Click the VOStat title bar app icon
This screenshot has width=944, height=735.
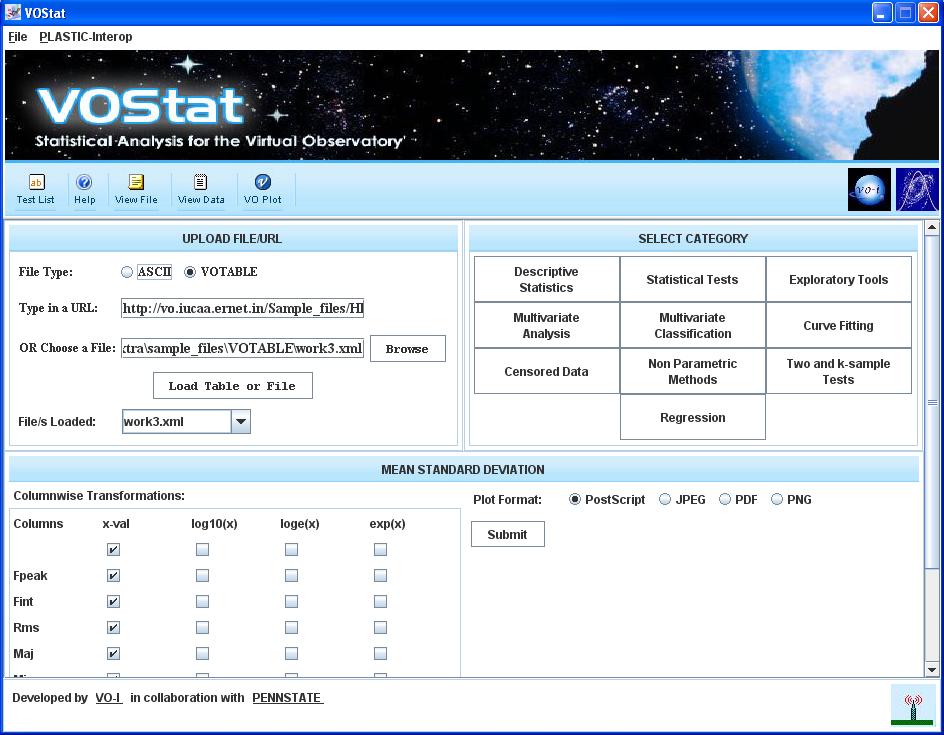click(x=13, y=12)
